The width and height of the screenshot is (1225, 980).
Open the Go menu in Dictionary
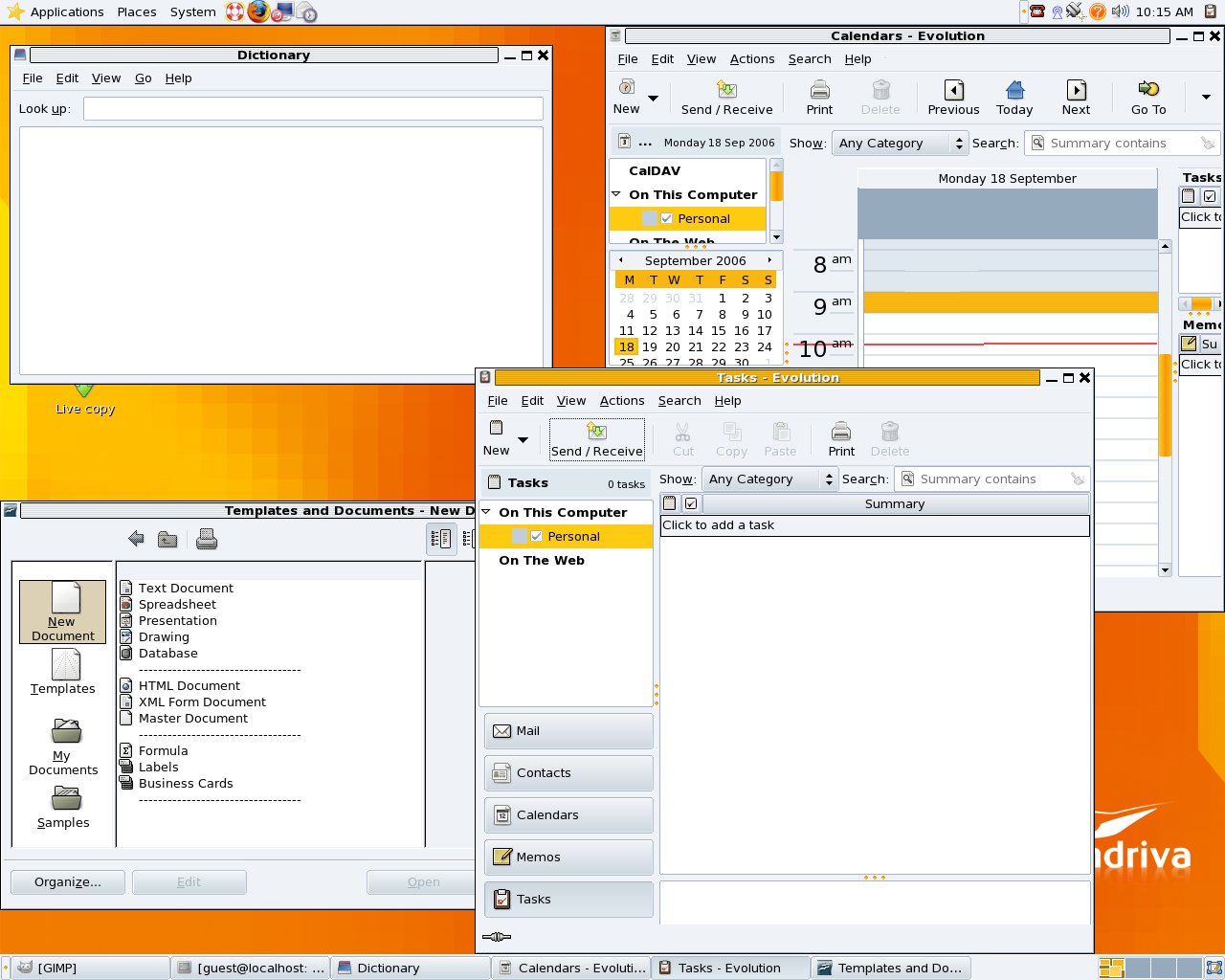click(x=143, y=78)
